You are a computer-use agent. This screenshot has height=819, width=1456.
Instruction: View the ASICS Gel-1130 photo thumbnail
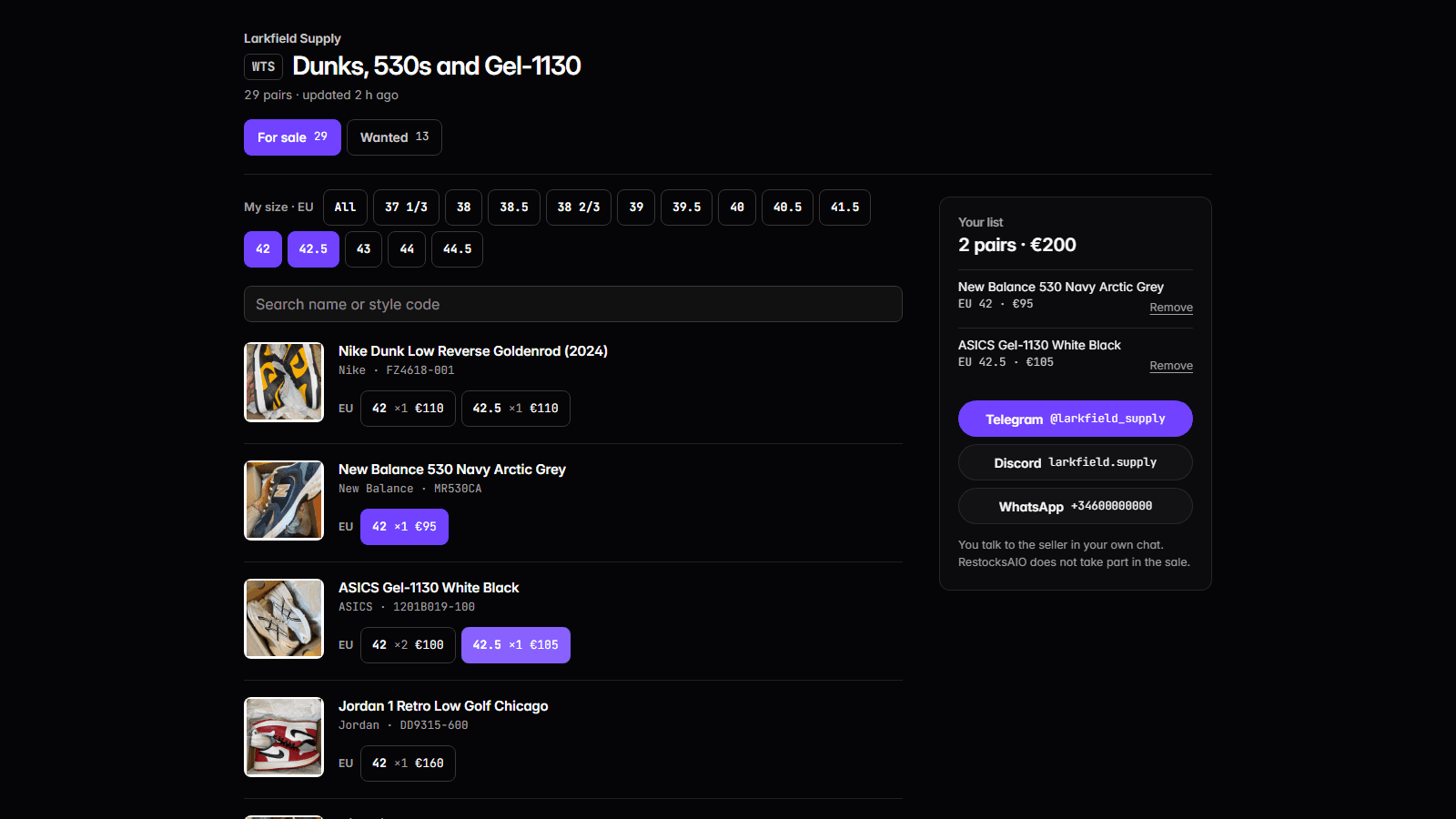(x=284, y=619)
